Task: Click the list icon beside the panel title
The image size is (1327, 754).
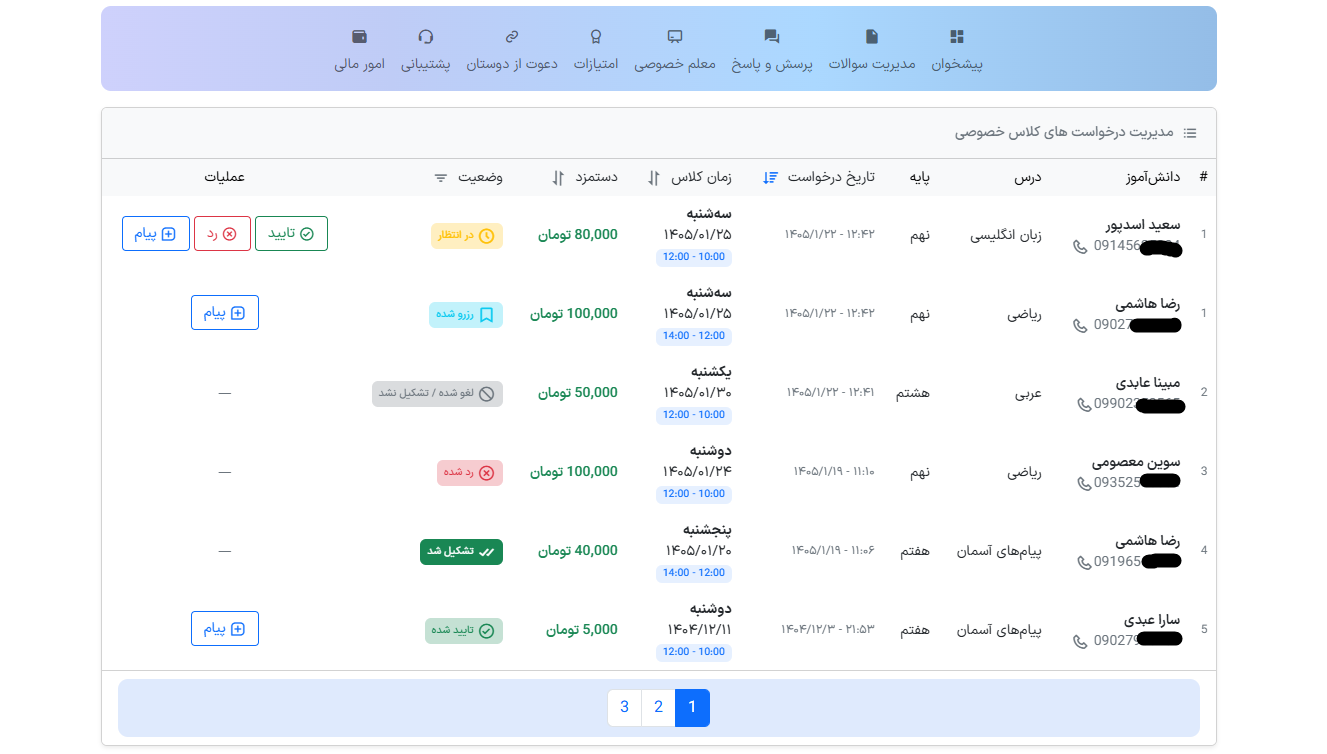Action: (x=1190, y=133)
